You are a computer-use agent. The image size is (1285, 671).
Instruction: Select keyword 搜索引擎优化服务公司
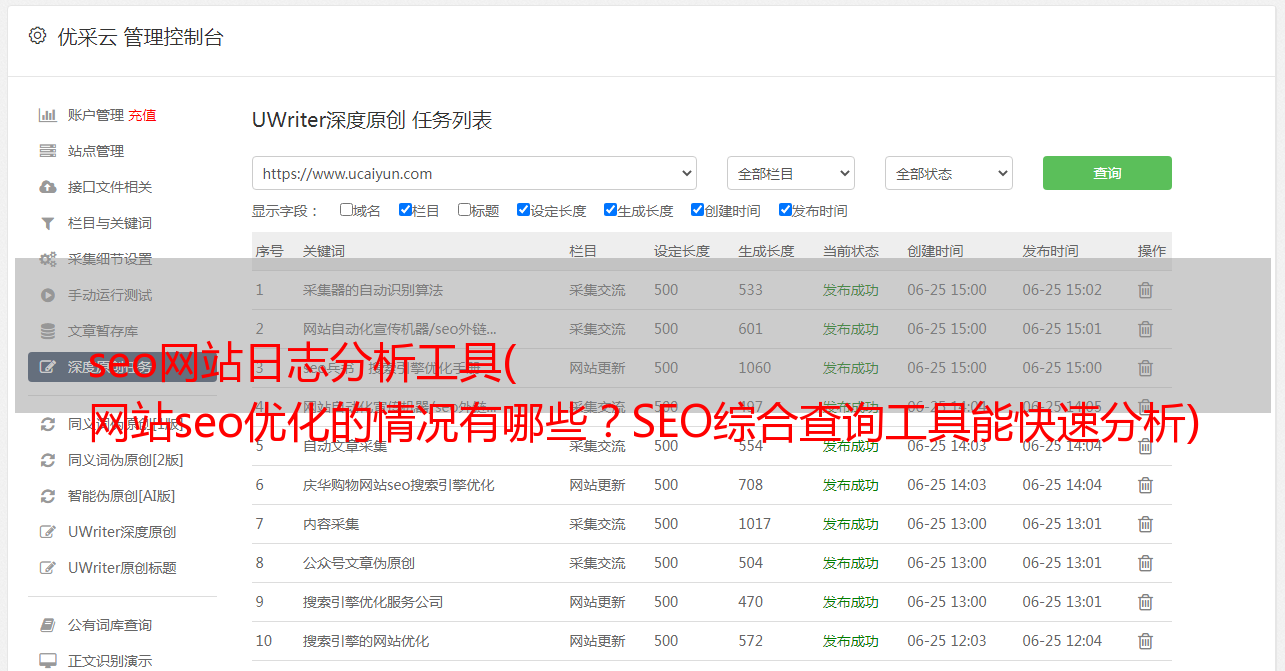[373, 602]
